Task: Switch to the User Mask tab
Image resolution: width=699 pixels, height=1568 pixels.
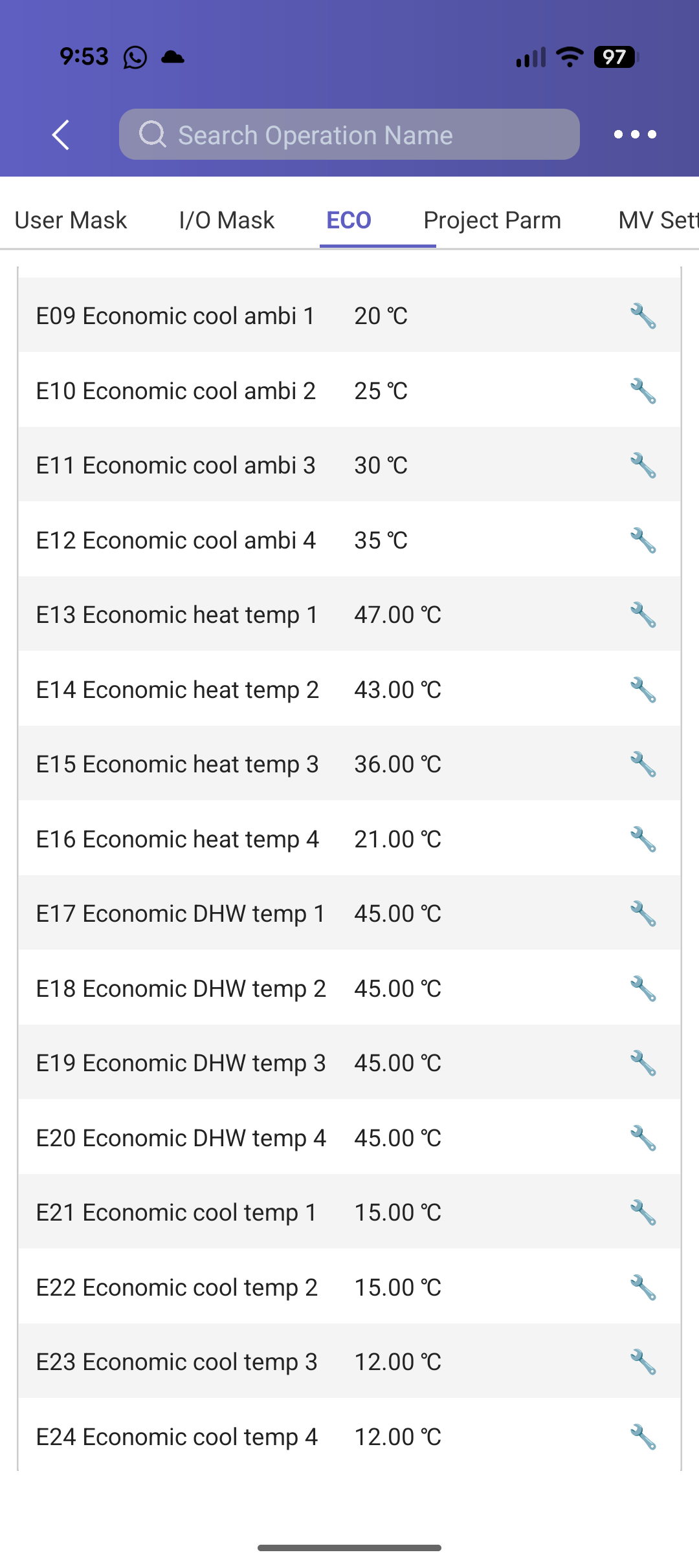Action: [x=71, y=221]
